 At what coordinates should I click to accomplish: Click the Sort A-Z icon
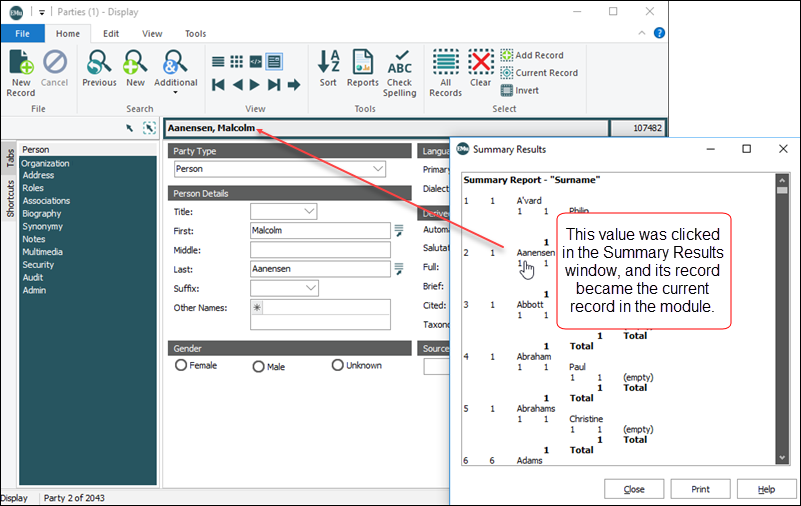(x=328, y=66)
